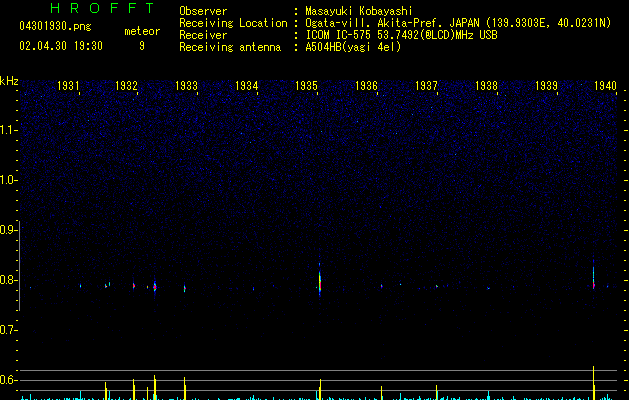This screenshot has height=400, width=629.
Task: Click the file name 04301930.png
Action: 55,26
